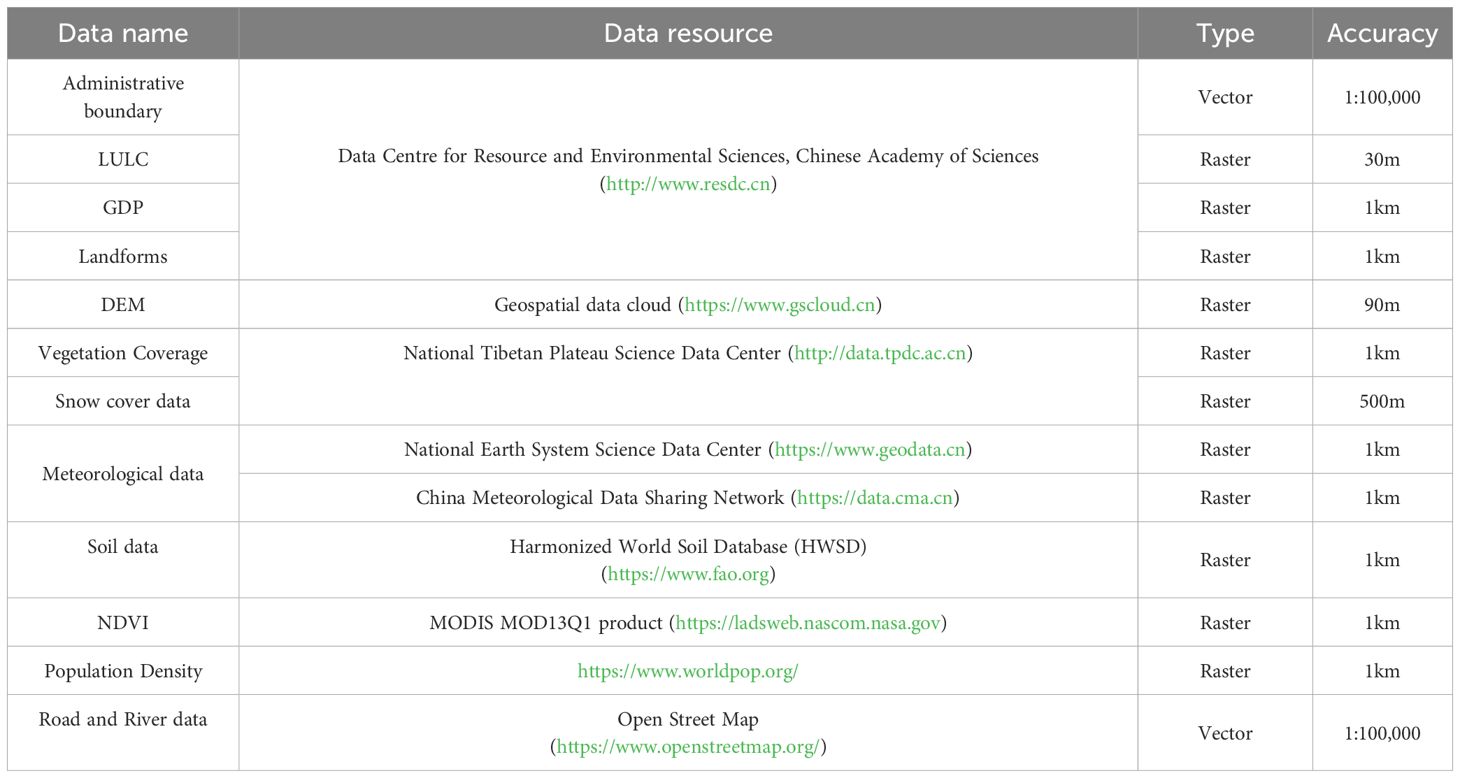This screenshot has height=778, width=1460.
Task: Select "1km" in the Vegetation Coverage row
Action: tap(1382, 353)
